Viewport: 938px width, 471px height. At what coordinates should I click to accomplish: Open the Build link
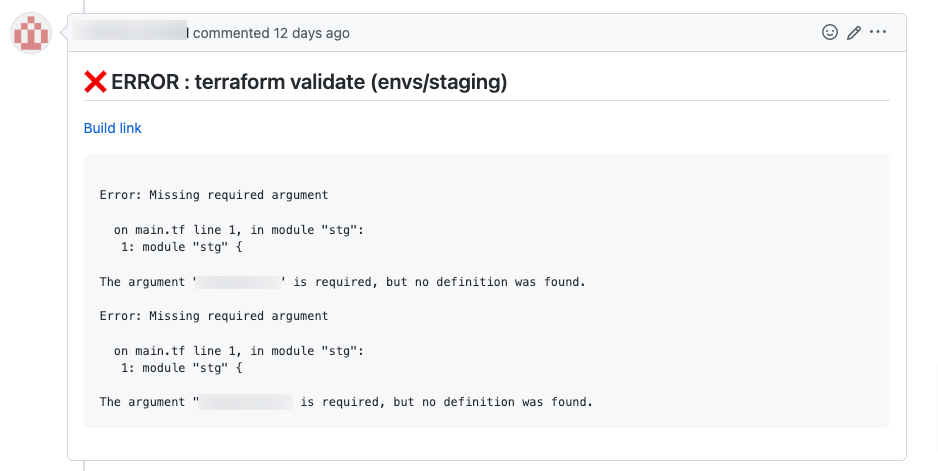click(112, 128)
